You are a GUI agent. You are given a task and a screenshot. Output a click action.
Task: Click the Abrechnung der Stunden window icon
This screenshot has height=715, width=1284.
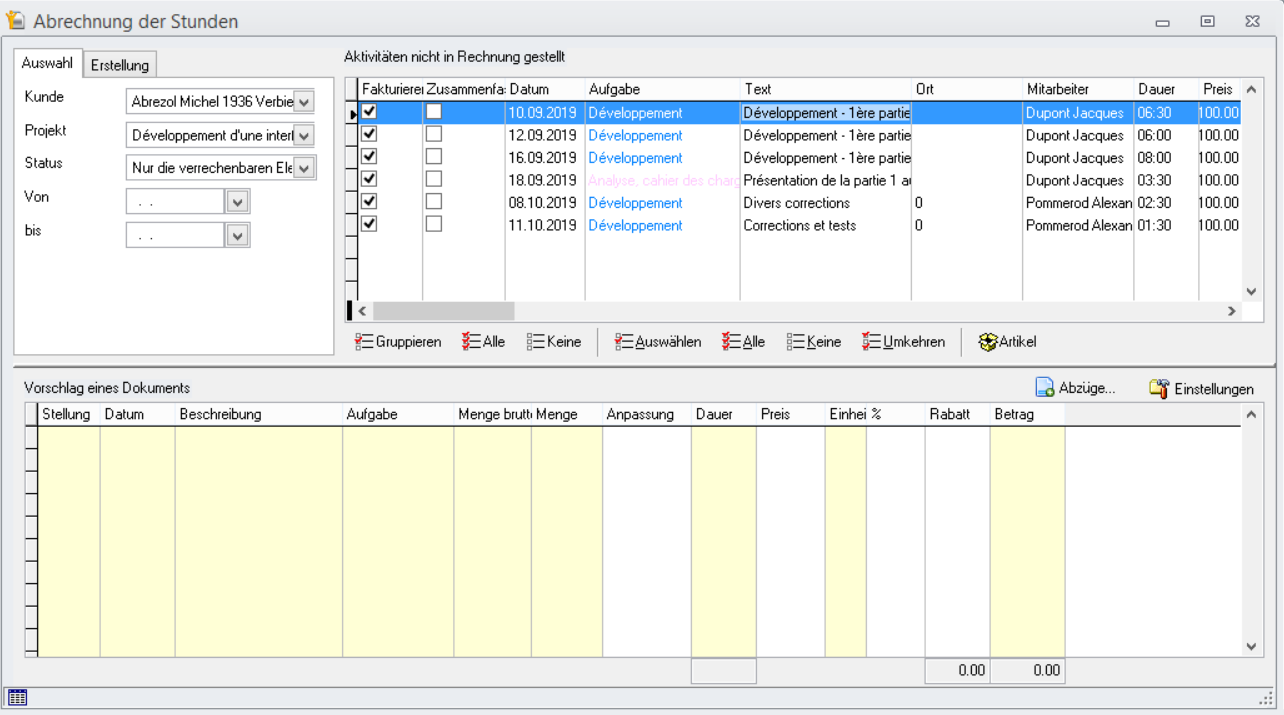15,21
